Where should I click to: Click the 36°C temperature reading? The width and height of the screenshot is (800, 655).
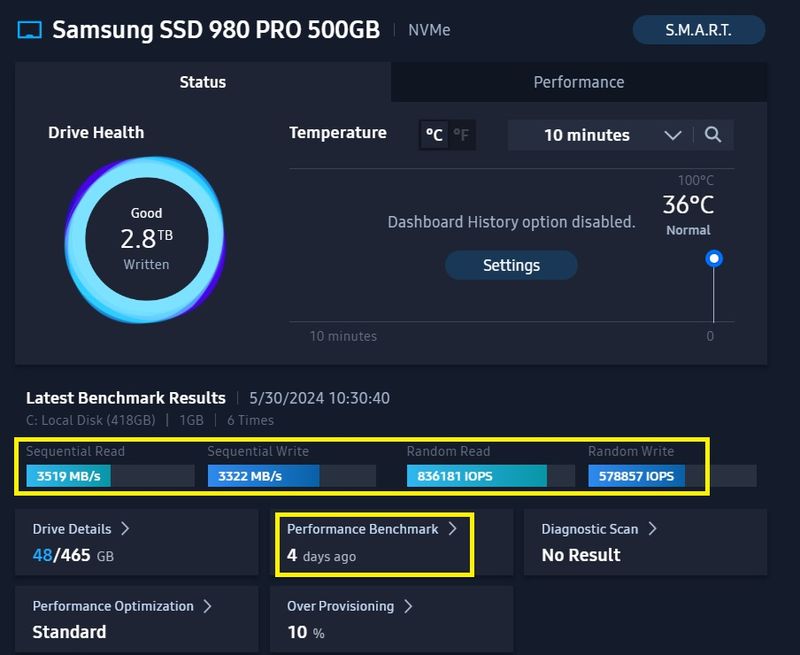click(688, 205)
